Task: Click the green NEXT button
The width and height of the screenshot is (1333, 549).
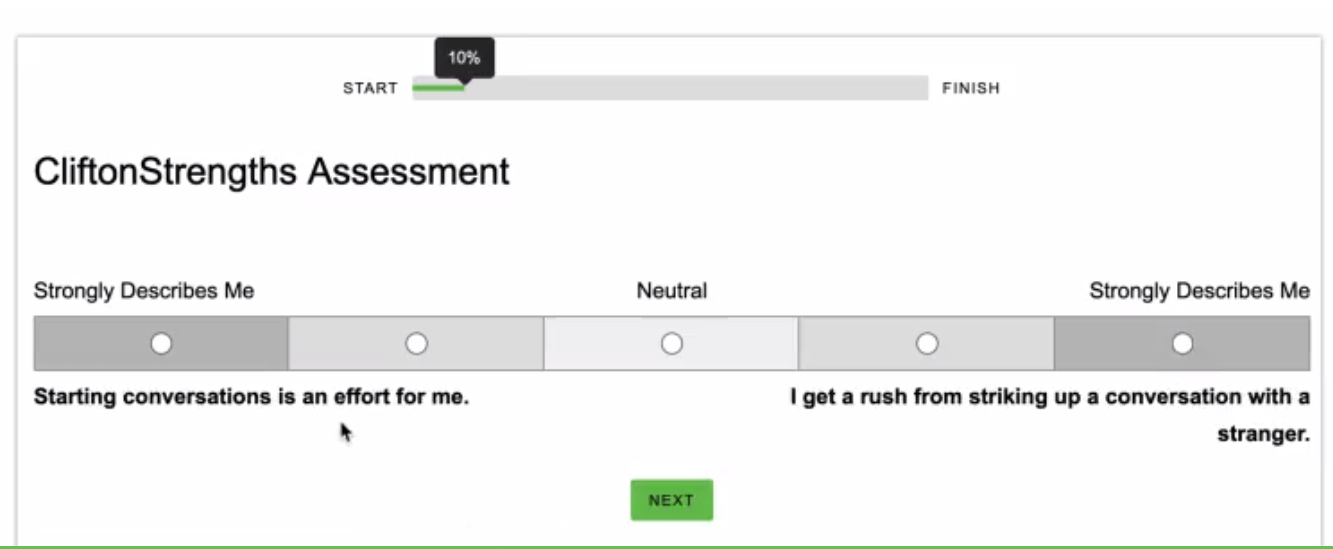Action: tap(671, 500)
